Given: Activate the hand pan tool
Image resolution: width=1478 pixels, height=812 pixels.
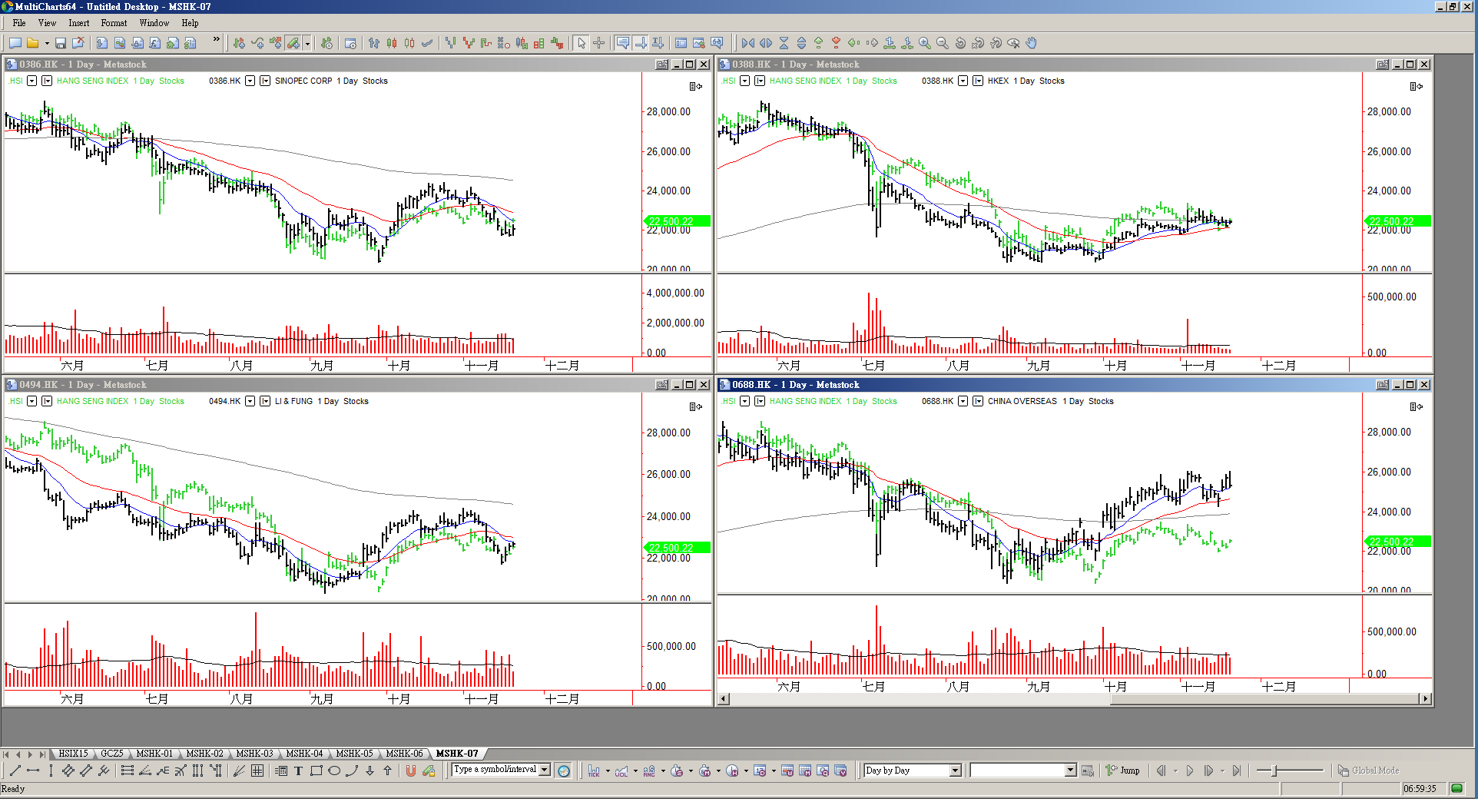Looking at the screenshot, I should [x=1032, y=44].
